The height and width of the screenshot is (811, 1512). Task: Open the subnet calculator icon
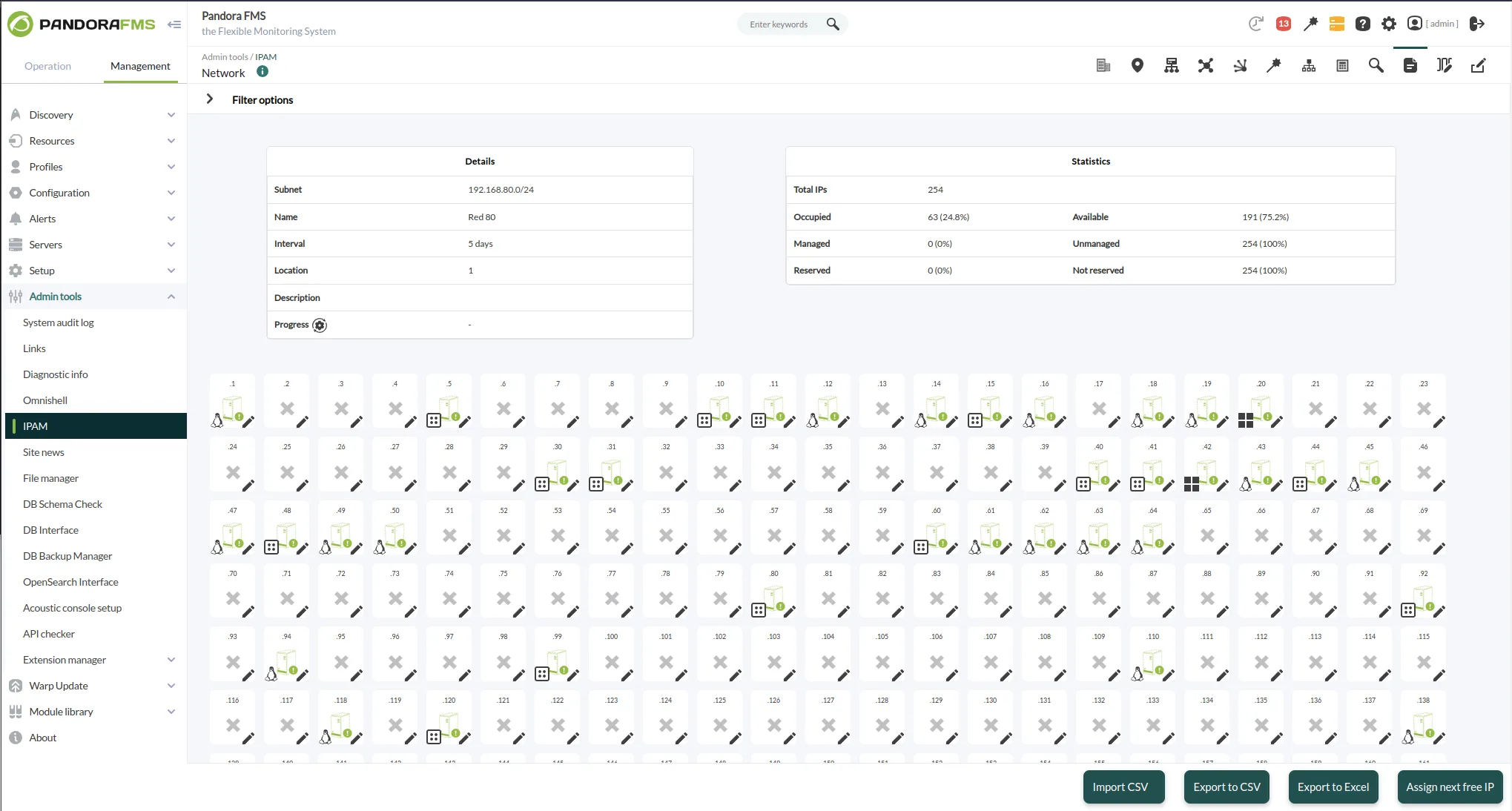click(1342, 65)
